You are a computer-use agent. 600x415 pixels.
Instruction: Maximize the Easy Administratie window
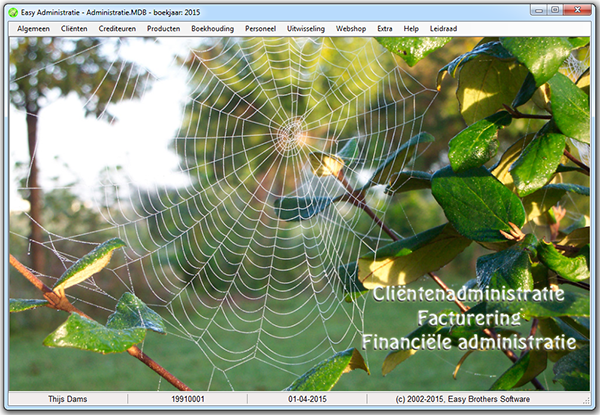pyautogui.click(x=555, y=9)
